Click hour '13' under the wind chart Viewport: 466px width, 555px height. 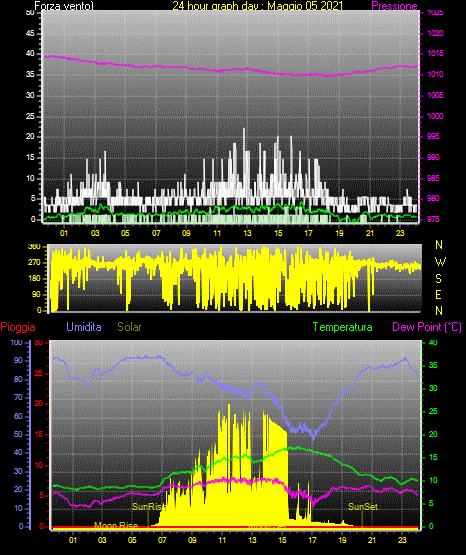[247, 233]
